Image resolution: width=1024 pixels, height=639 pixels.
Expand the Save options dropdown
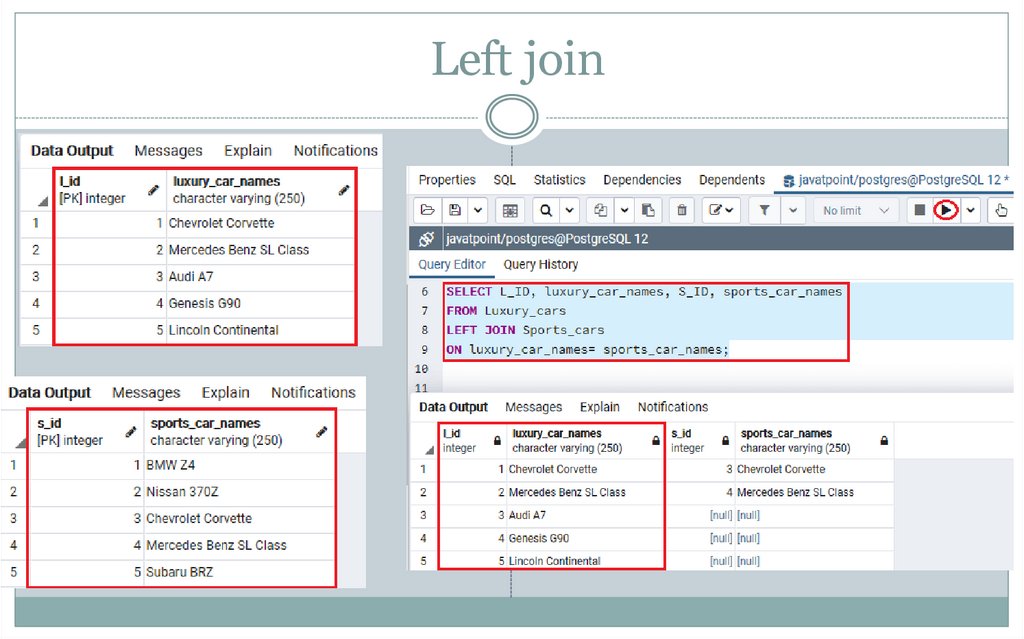(476, 210)
